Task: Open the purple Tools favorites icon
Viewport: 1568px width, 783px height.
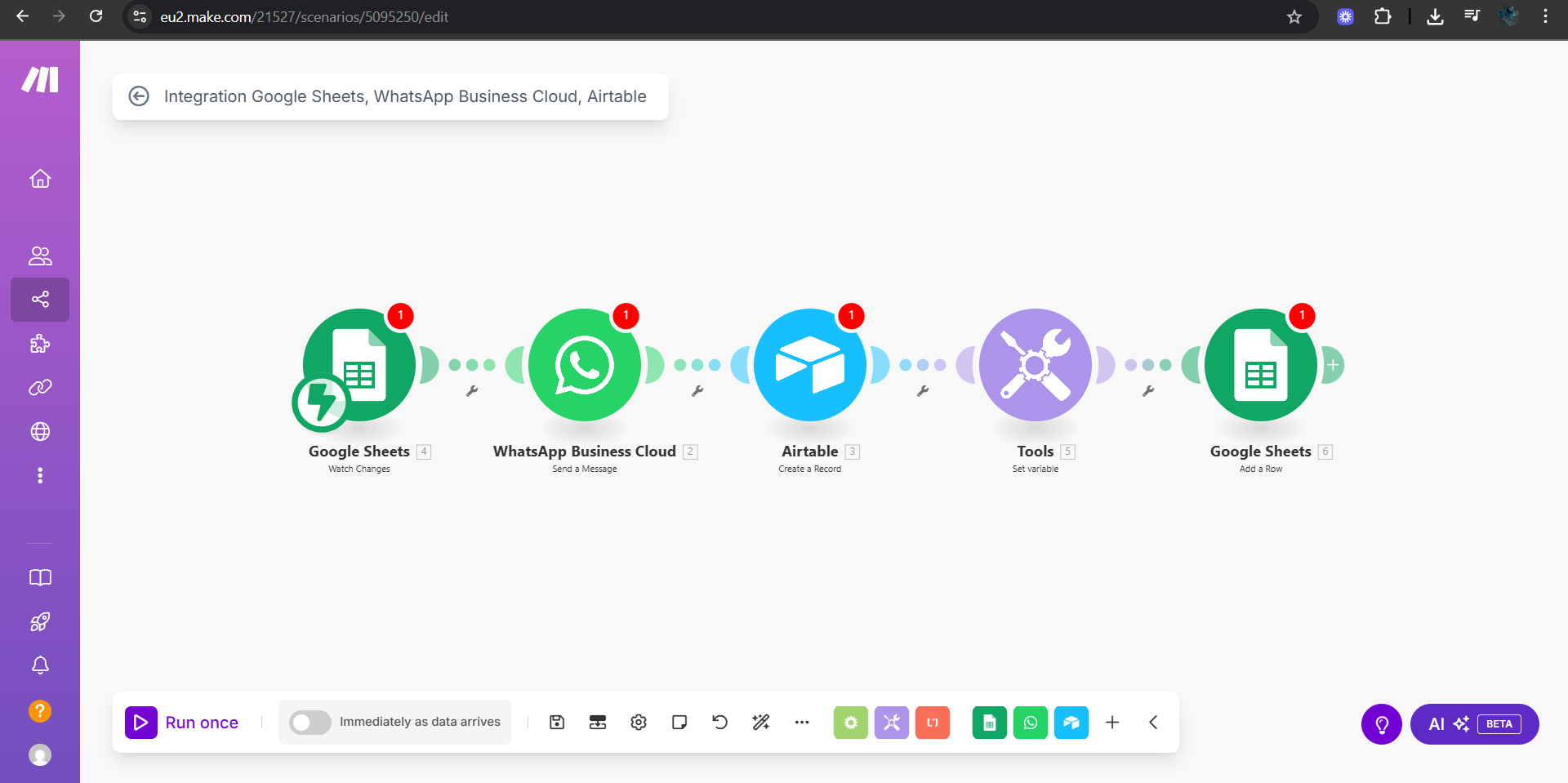Action: pyautogui.click(x=892, y=722)
